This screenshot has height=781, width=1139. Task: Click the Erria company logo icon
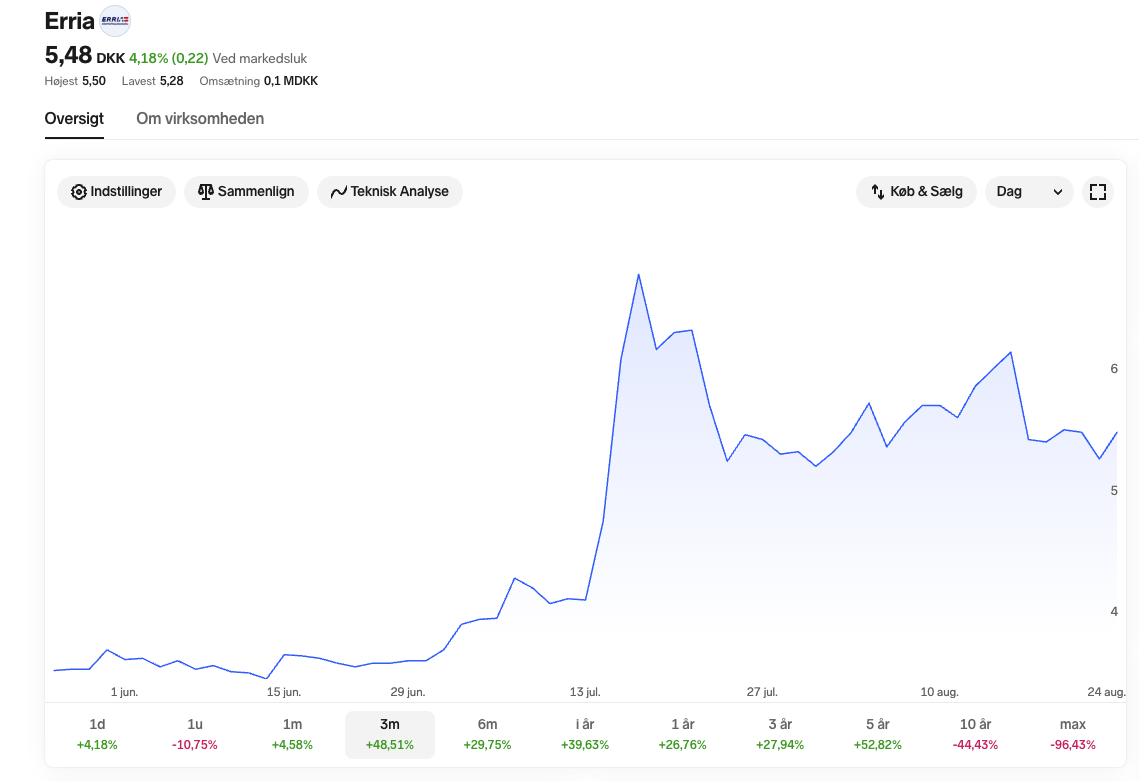point(115,20)
